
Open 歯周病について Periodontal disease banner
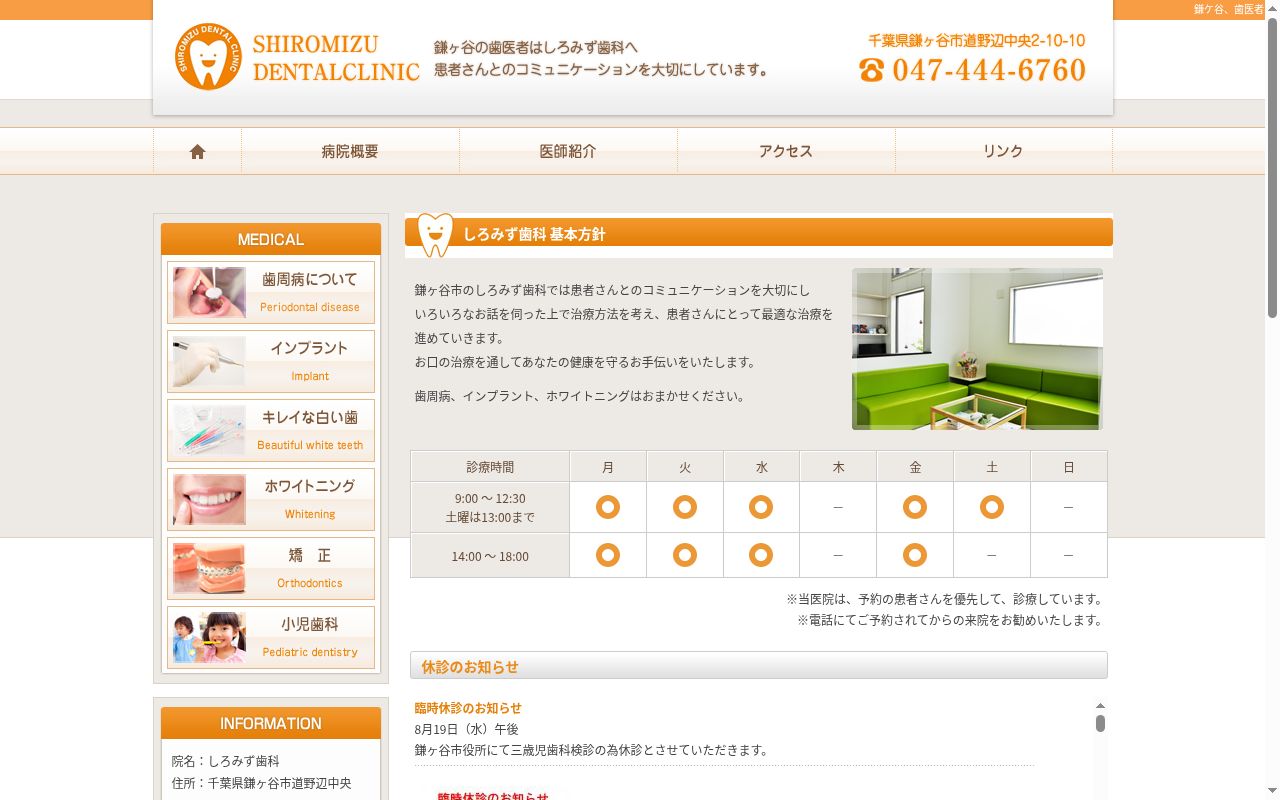[271, 292]
